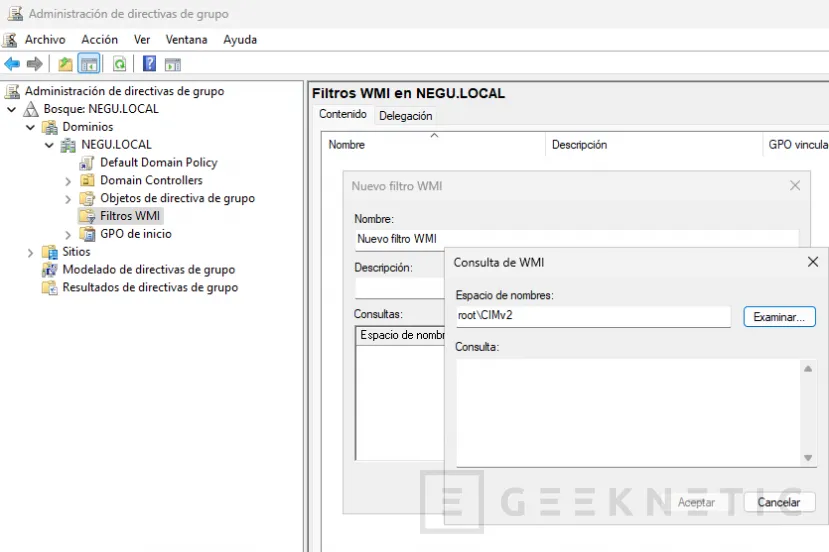Click the Consulta scrollbar up arrow
The height and width of the screenshot is (552, 829).
pyautogui.click(x=808, y=369)
